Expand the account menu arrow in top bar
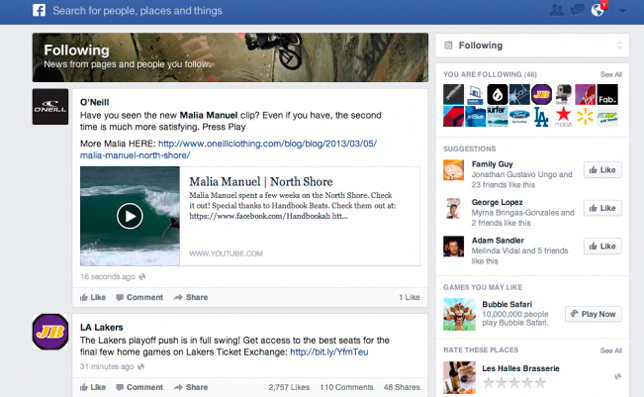 pyautogui.click(x=623, y=11)
